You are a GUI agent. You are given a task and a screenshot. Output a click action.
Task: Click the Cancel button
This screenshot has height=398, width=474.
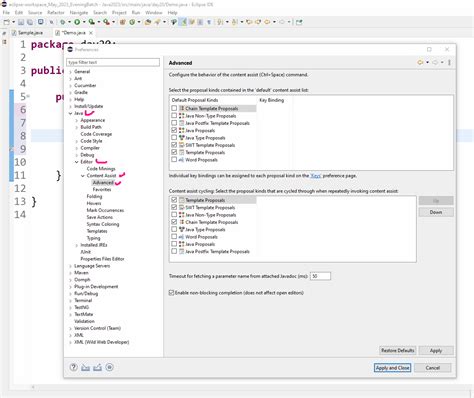(433, 368)
